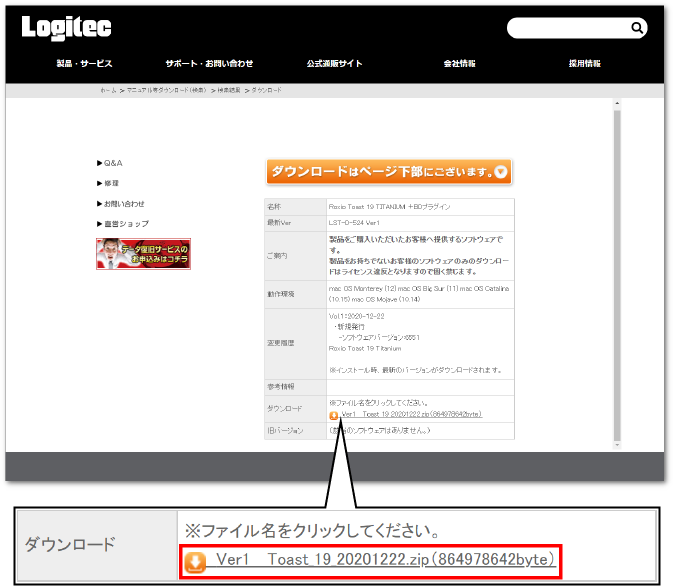The height and width of the screenshot is (586, 674).
Task: Click the orange ダウンロードはページ下部にございます button
Action: 389,172
